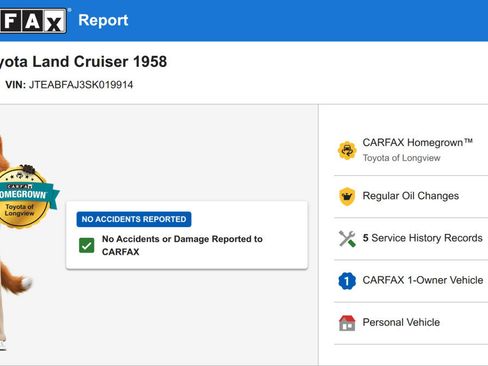Click the Regular Oil Changes shield icon
Image resolution: width=488 pixels, height=366 pixels.
[347, 196]
